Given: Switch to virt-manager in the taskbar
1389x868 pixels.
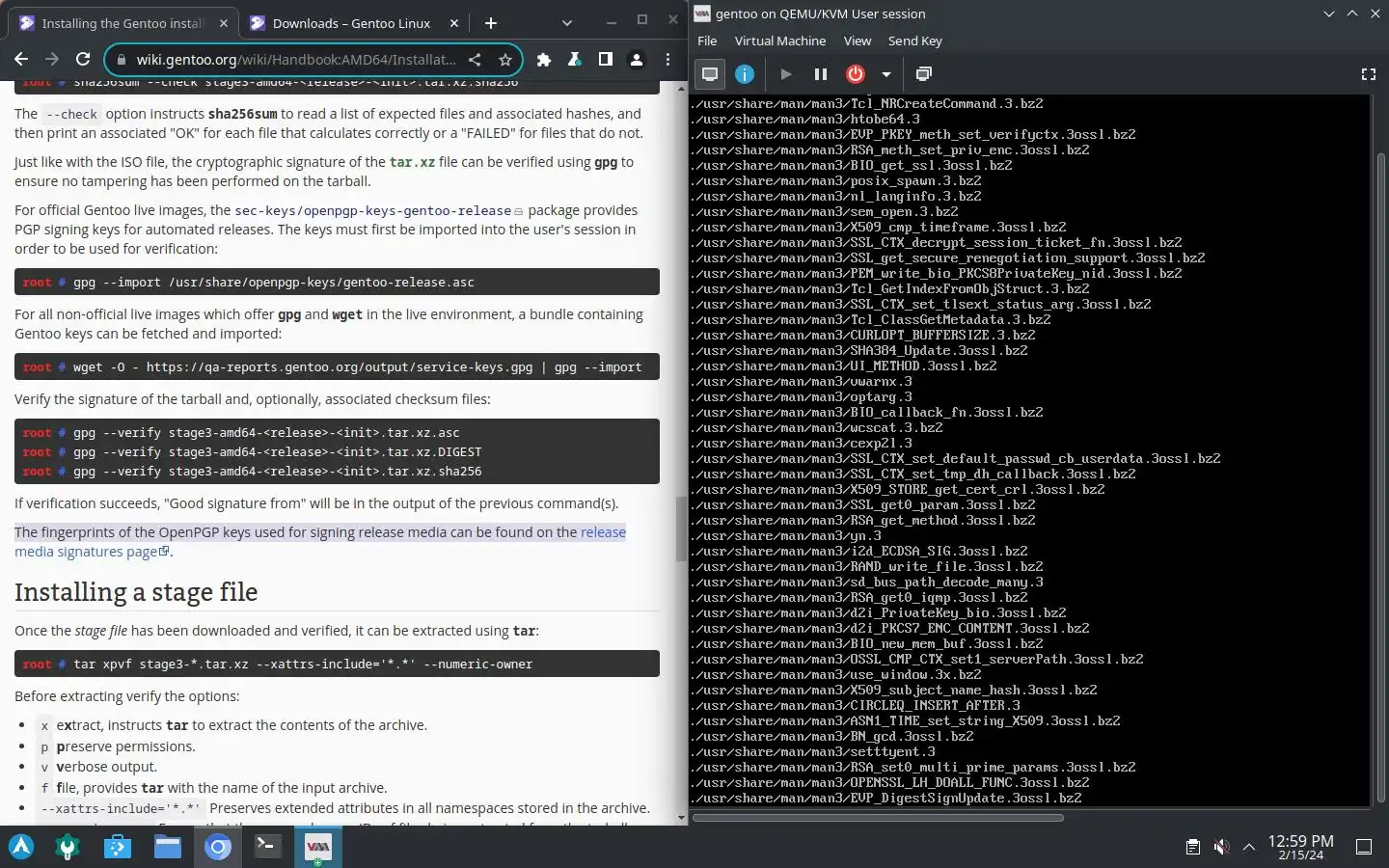Looking at the screenshot, I should tap(317, 847).
